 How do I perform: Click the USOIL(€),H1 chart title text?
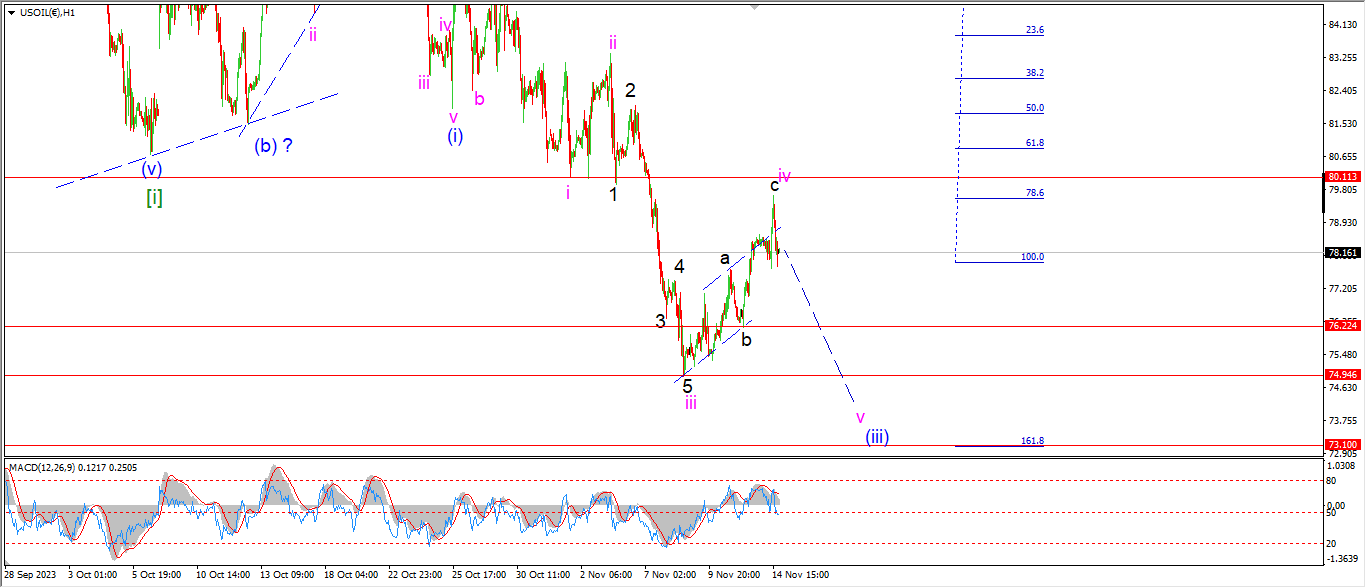(x=47, y=12)
